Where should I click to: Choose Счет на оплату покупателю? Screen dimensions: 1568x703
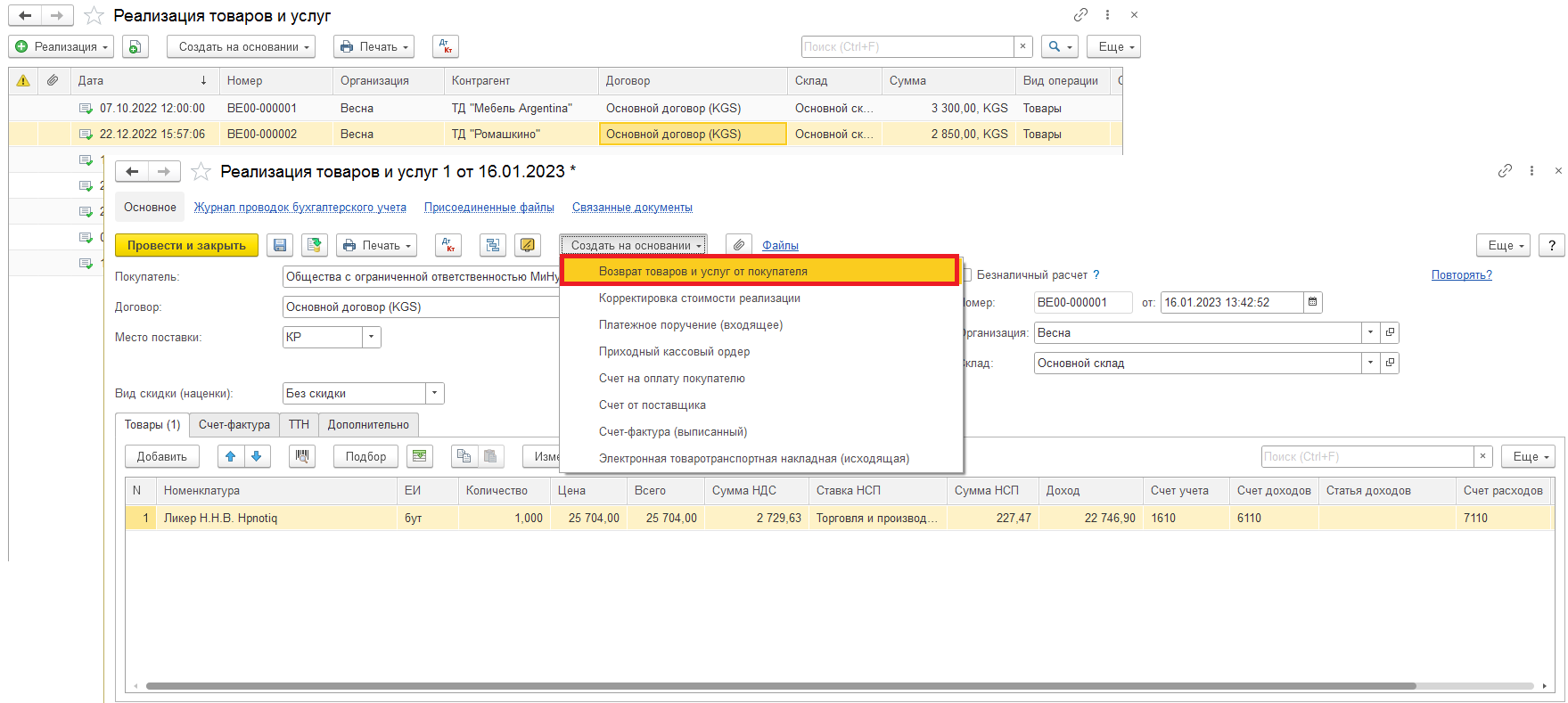coord(761,378)
